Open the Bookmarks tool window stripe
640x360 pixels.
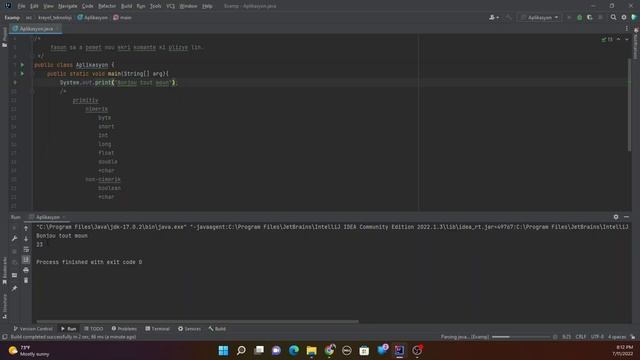click(x=4, y=270)
